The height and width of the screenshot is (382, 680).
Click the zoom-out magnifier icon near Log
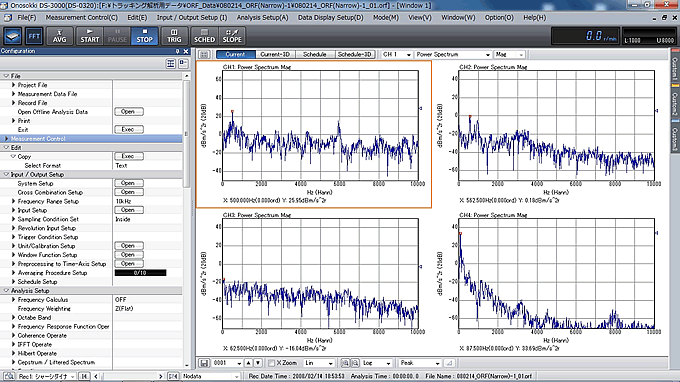355,363
